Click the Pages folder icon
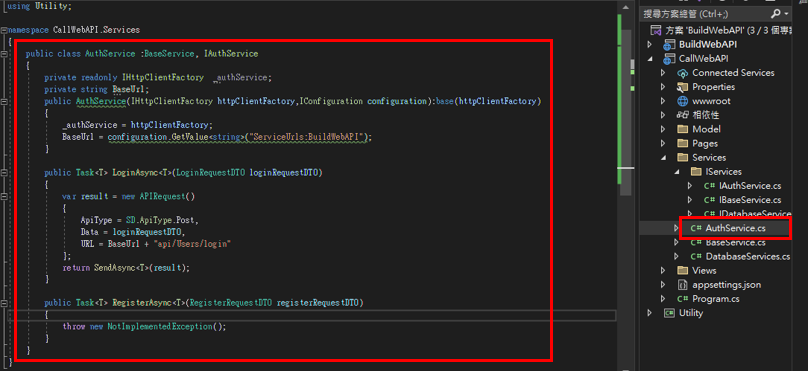This screenshot has width=808, height=371. [682, 143]
